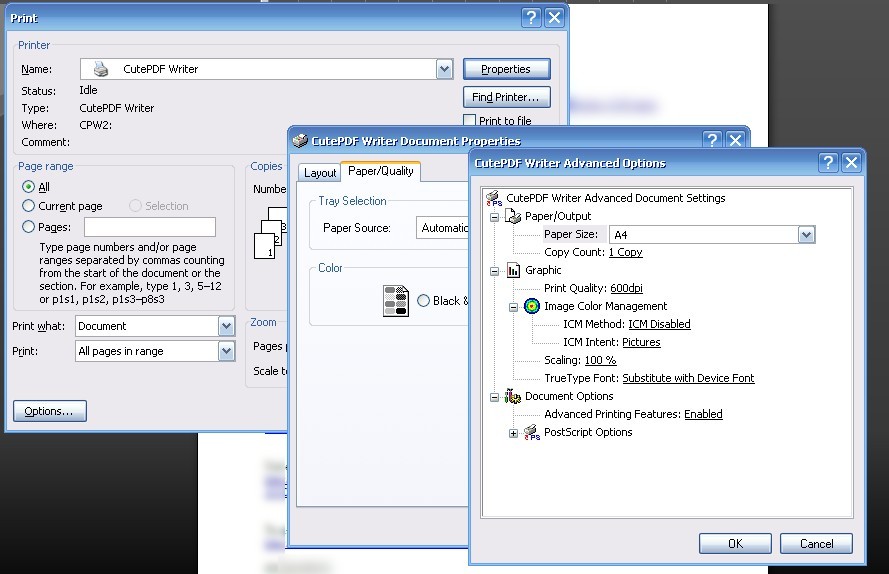Cancel the Advanced Options dialog
The image size is (889, 574).
pos(816,543)
